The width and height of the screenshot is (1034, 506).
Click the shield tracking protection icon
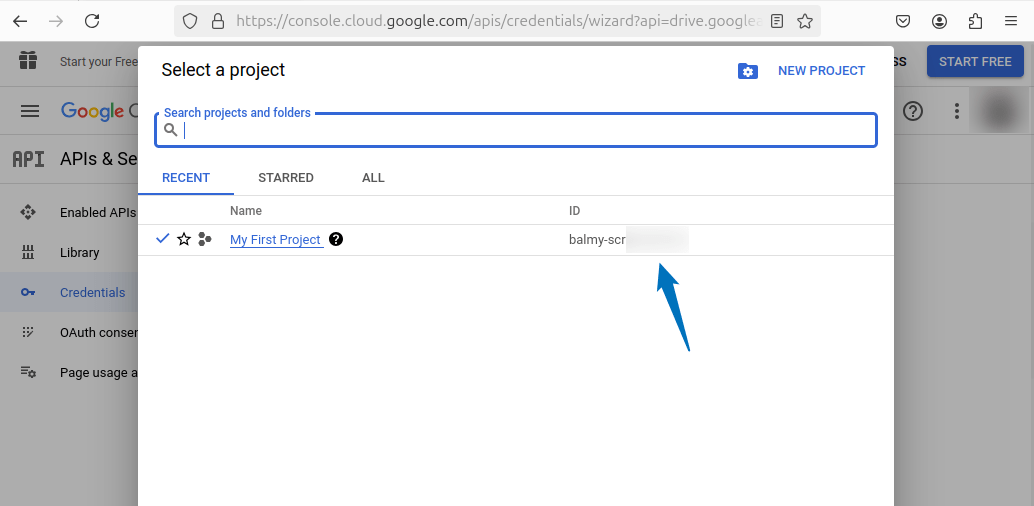point(190,22)
